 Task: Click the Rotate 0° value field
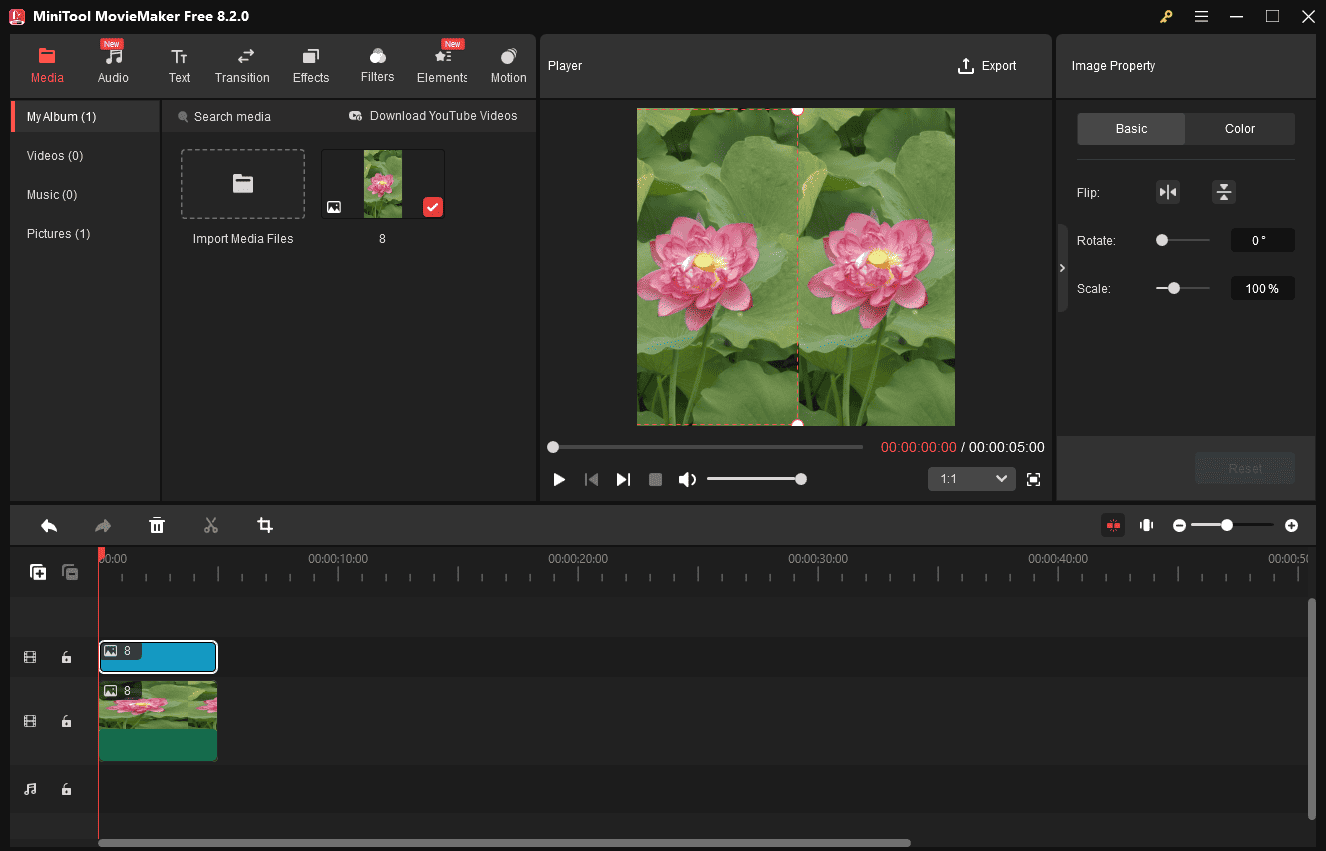[1263, 240]
